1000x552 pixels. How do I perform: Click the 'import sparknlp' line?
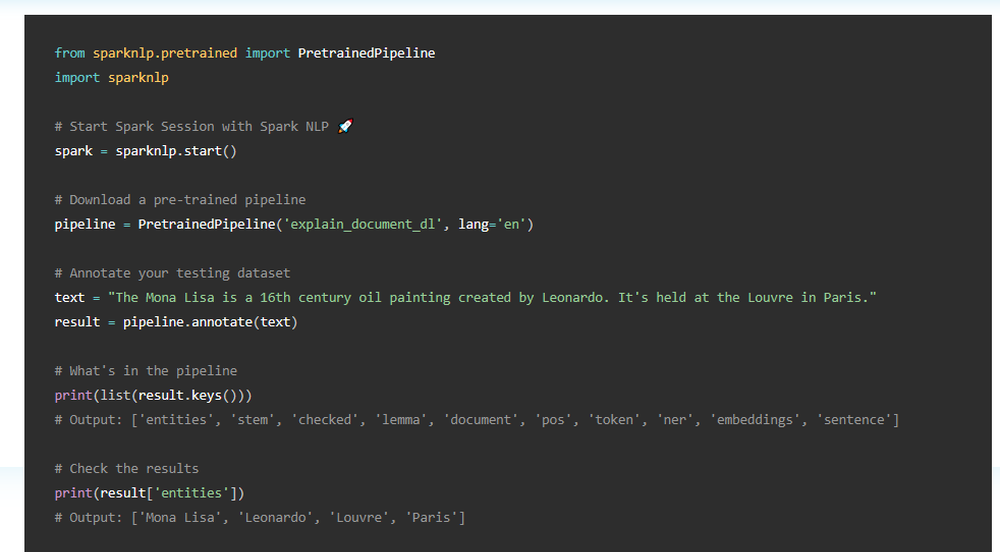click(112, 78)
